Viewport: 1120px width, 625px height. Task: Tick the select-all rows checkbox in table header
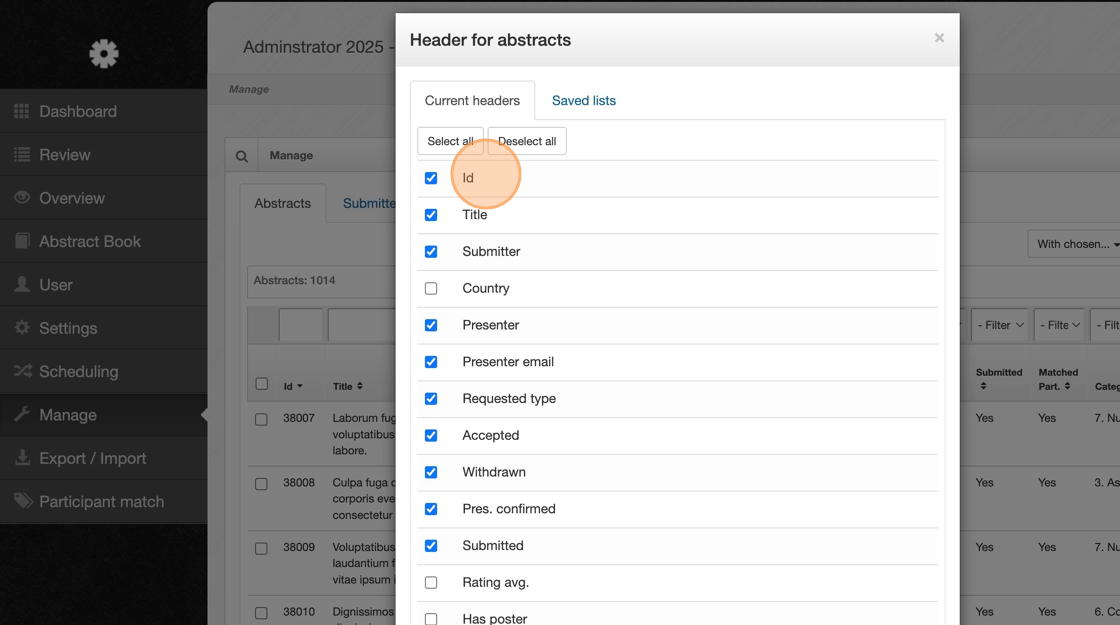coord(261,384)
